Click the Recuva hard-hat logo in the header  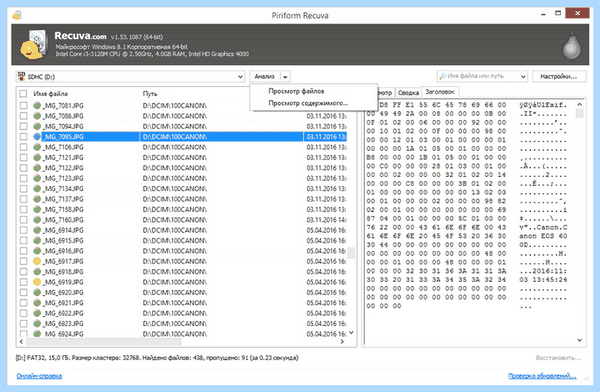point(33,45)
